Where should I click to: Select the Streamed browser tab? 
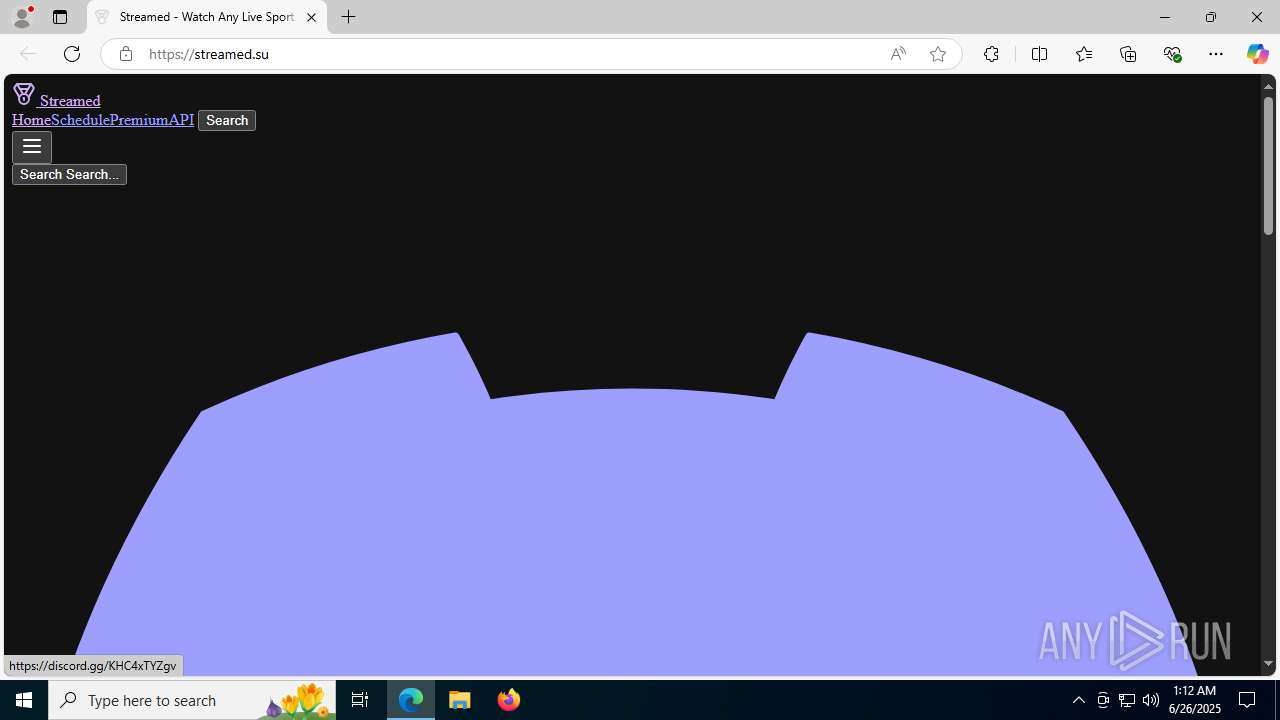pyautogui.click(x=207, y=17)
